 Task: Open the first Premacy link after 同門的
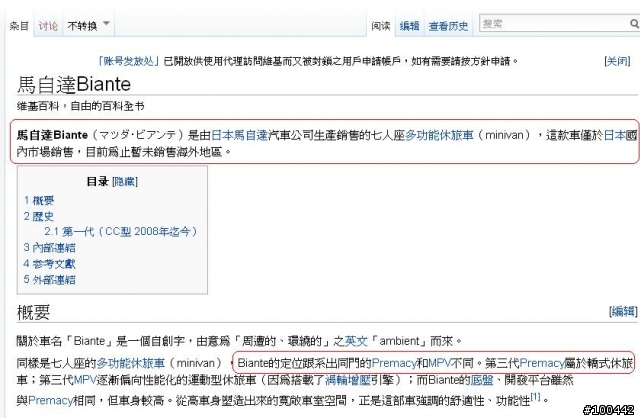tap(393, 363)
